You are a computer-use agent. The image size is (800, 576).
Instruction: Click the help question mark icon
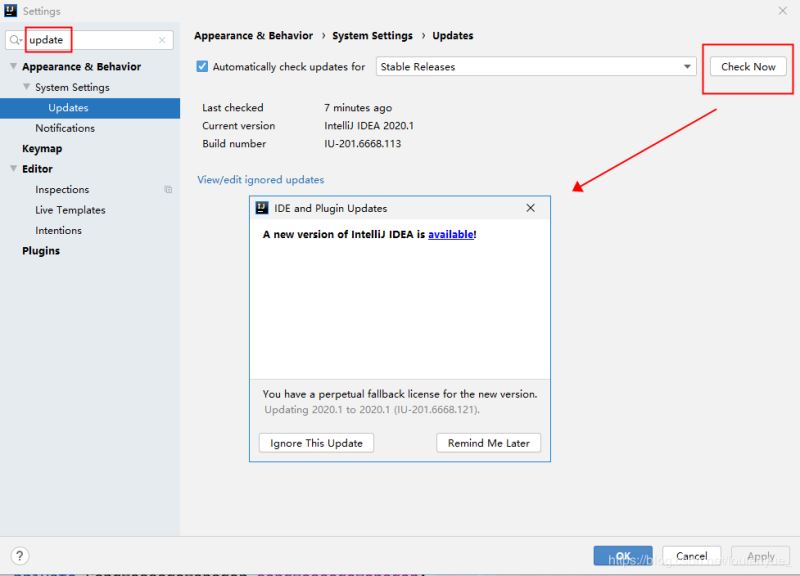coord(19,555)
